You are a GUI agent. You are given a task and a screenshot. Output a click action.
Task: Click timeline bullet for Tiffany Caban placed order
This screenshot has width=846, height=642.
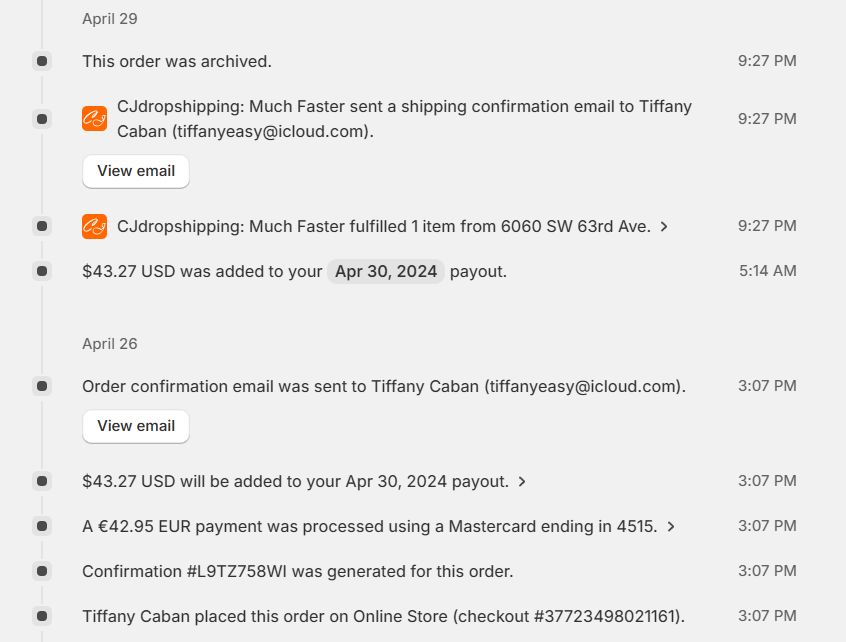coord(42,616)
